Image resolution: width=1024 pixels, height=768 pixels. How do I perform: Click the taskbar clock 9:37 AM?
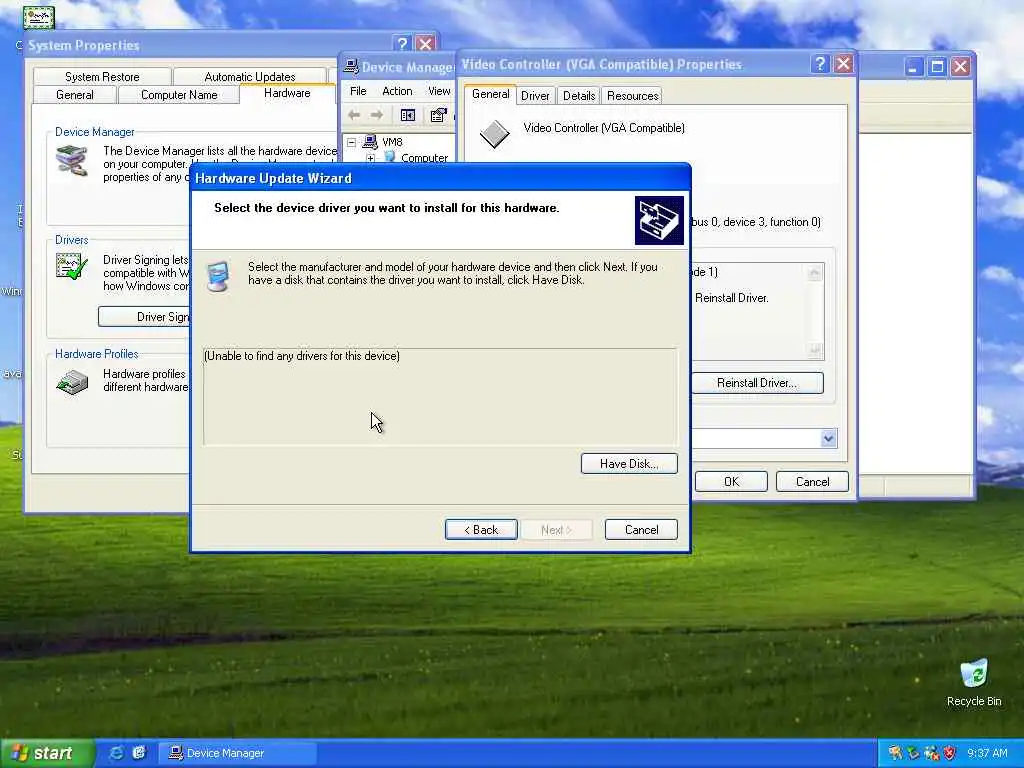pos(987,753)
